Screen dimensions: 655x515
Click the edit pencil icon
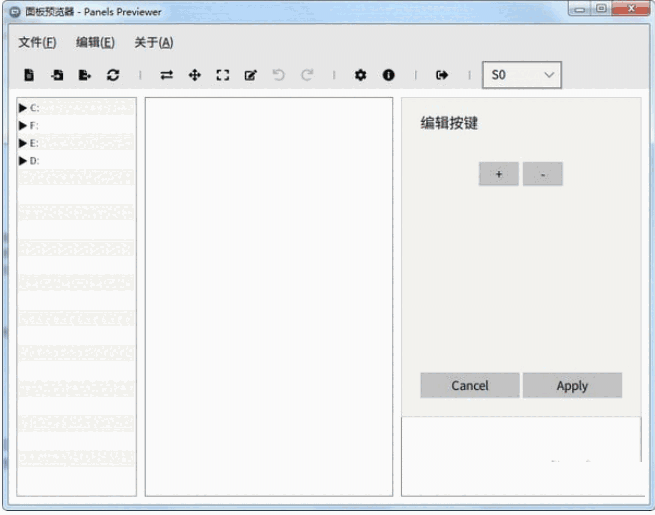pyautogui.click(x=251, y=75)
